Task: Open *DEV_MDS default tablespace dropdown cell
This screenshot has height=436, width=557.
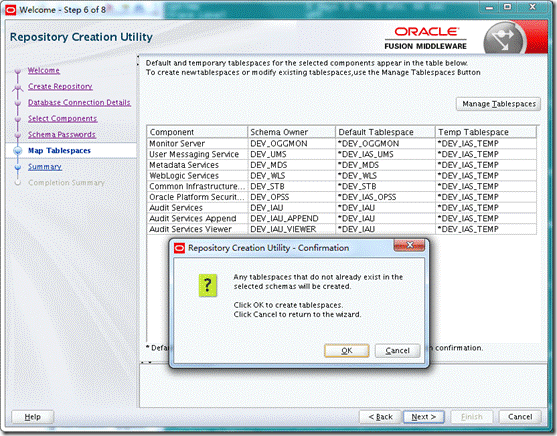Action: tap(385, 165)
